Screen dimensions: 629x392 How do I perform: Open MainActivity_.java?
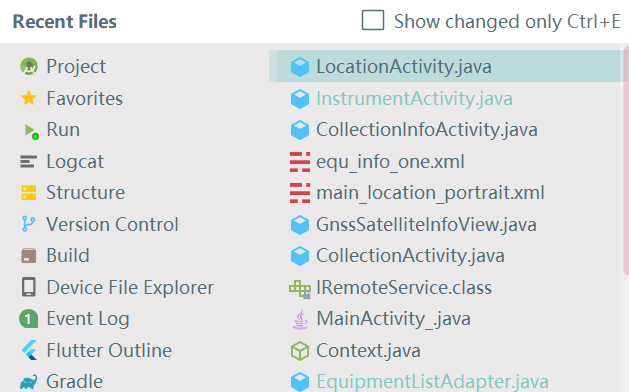(393, 319)
